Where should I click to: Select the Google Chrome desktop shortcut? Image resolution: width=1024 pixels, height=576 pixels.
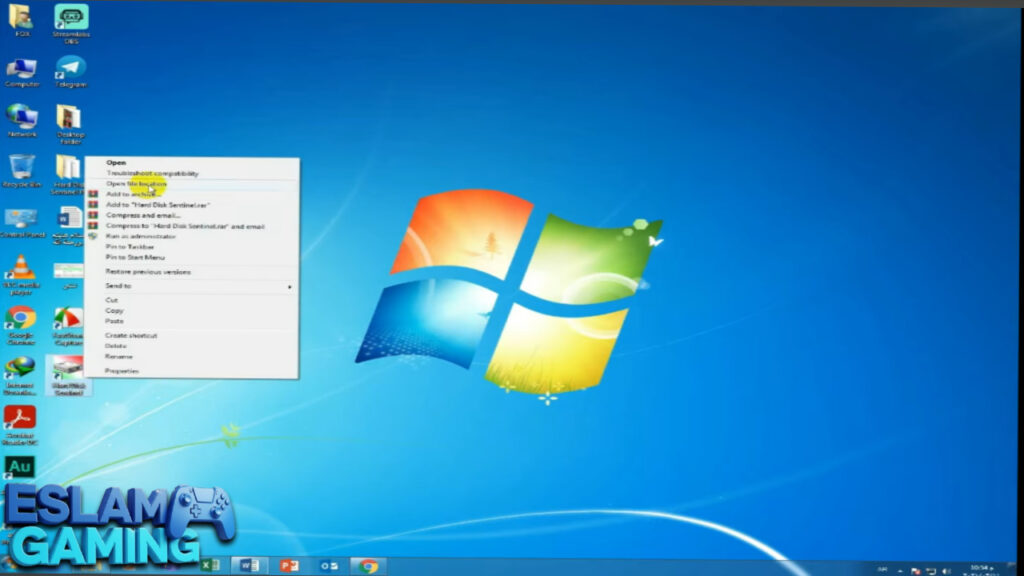coord(21,320)
